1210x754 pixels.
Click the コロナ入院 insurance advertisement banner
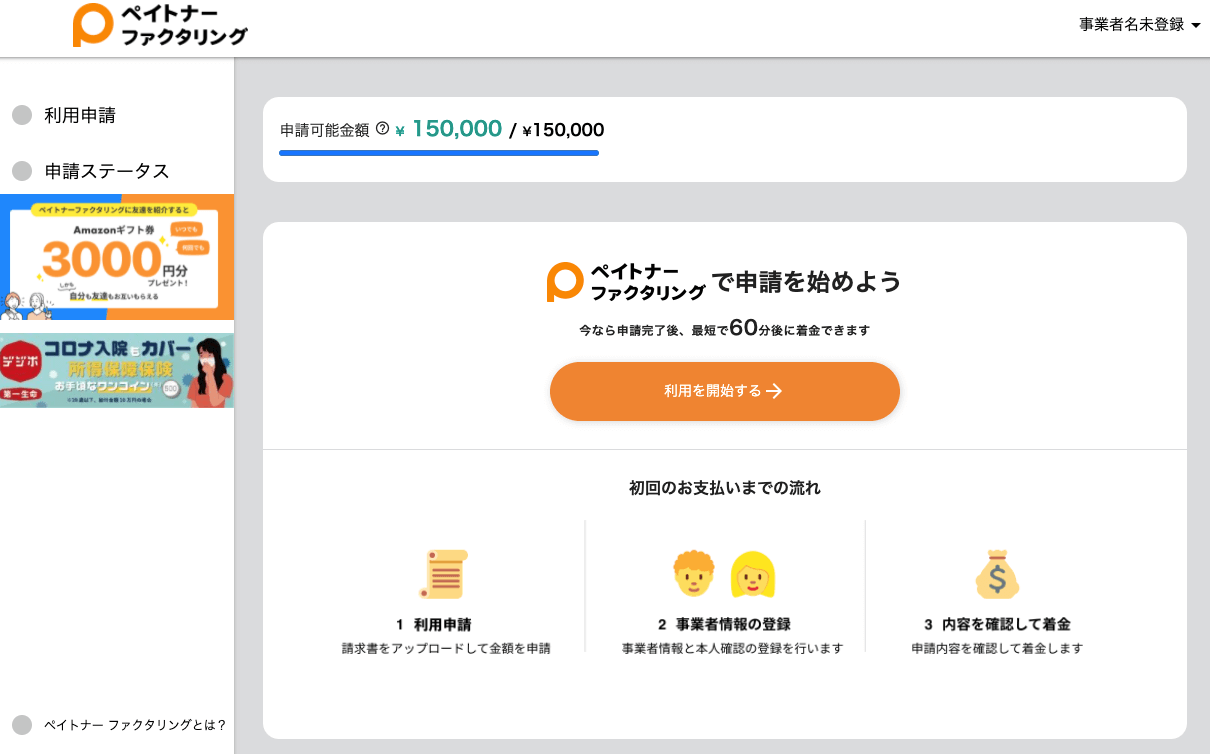pyautogui.click(x=117, y=370)
